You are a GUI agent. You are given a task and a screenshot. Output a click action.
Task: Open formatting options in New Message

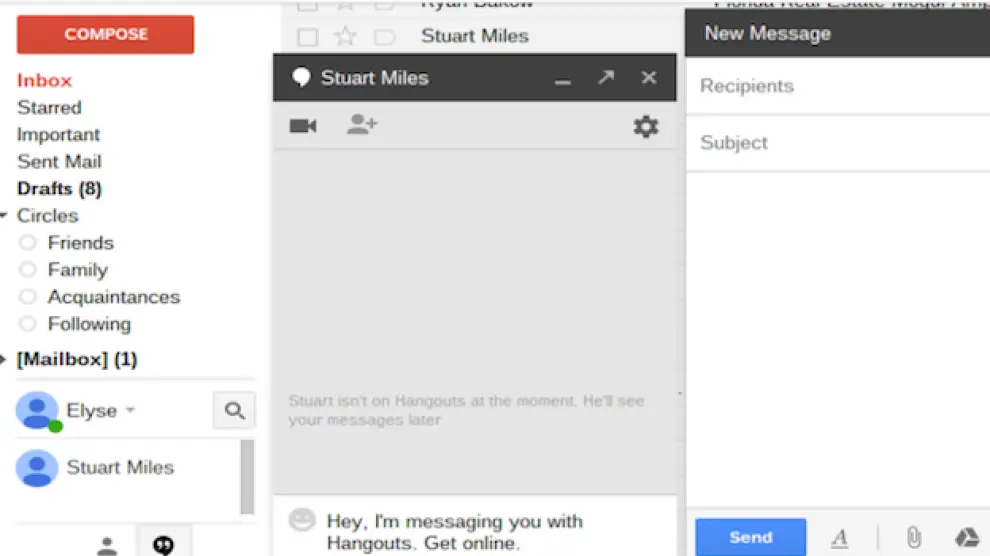point(840,538)
